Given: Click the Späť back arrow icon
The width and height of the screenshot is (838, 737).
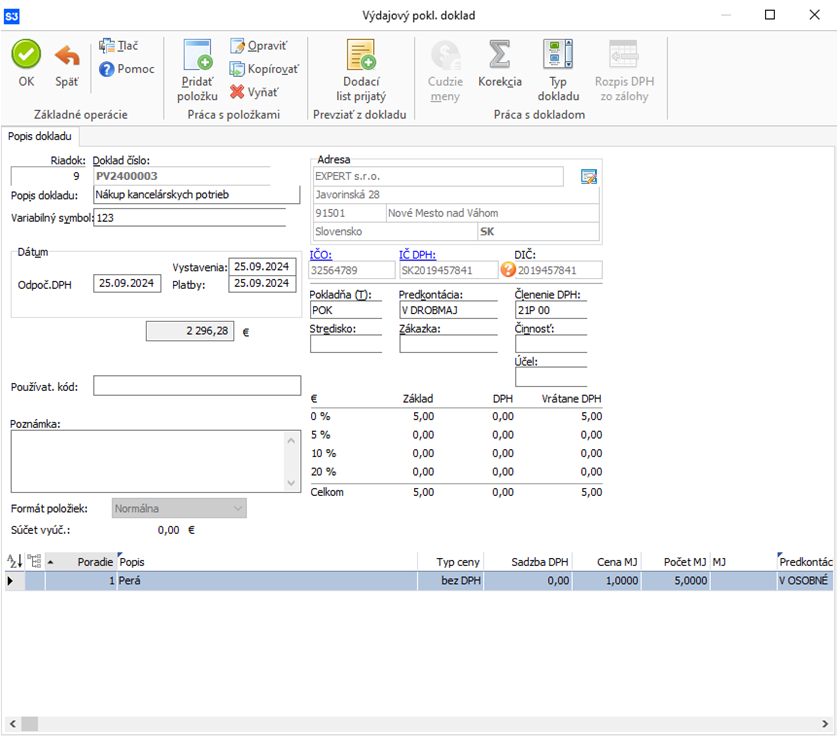Looking at the screenshot, I should 67,55.
